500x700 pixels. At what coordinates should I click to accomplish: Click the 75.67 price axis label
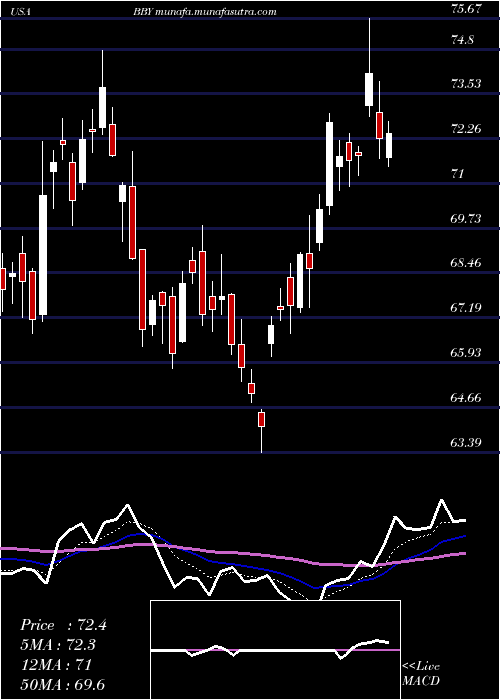point(466,9)
